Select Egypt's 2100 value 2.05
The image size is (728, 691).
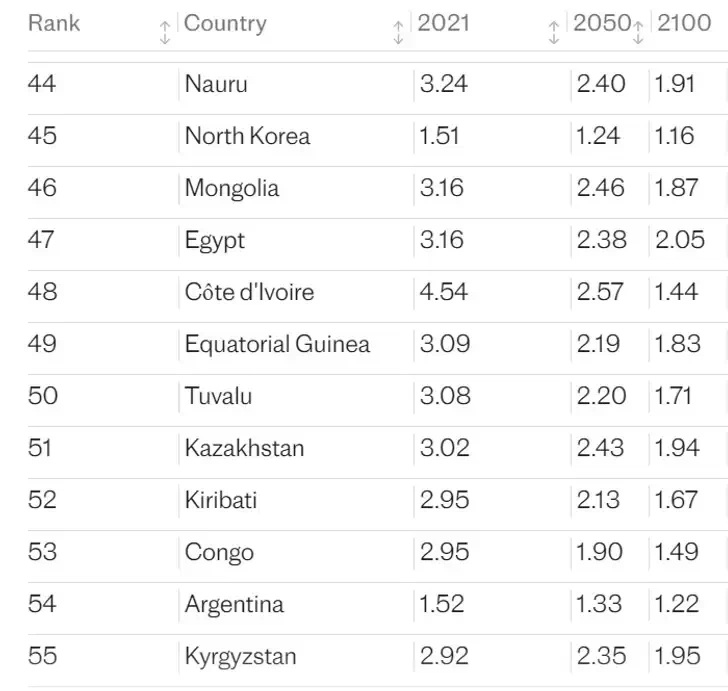[679, 240]
